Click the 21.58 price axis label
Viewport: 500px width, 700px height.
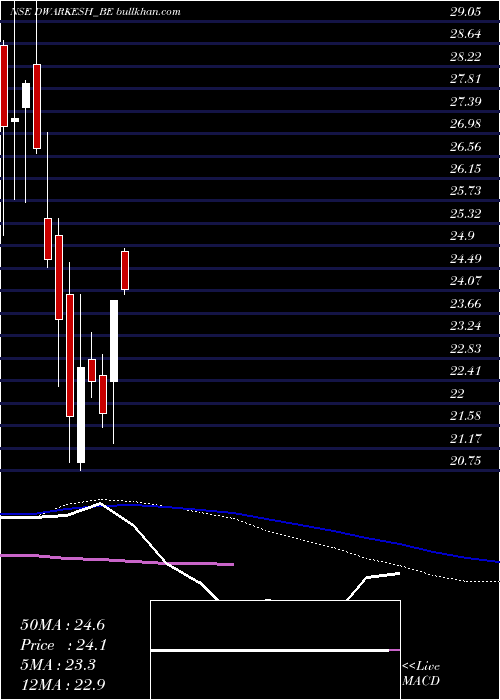click(466, 416)
